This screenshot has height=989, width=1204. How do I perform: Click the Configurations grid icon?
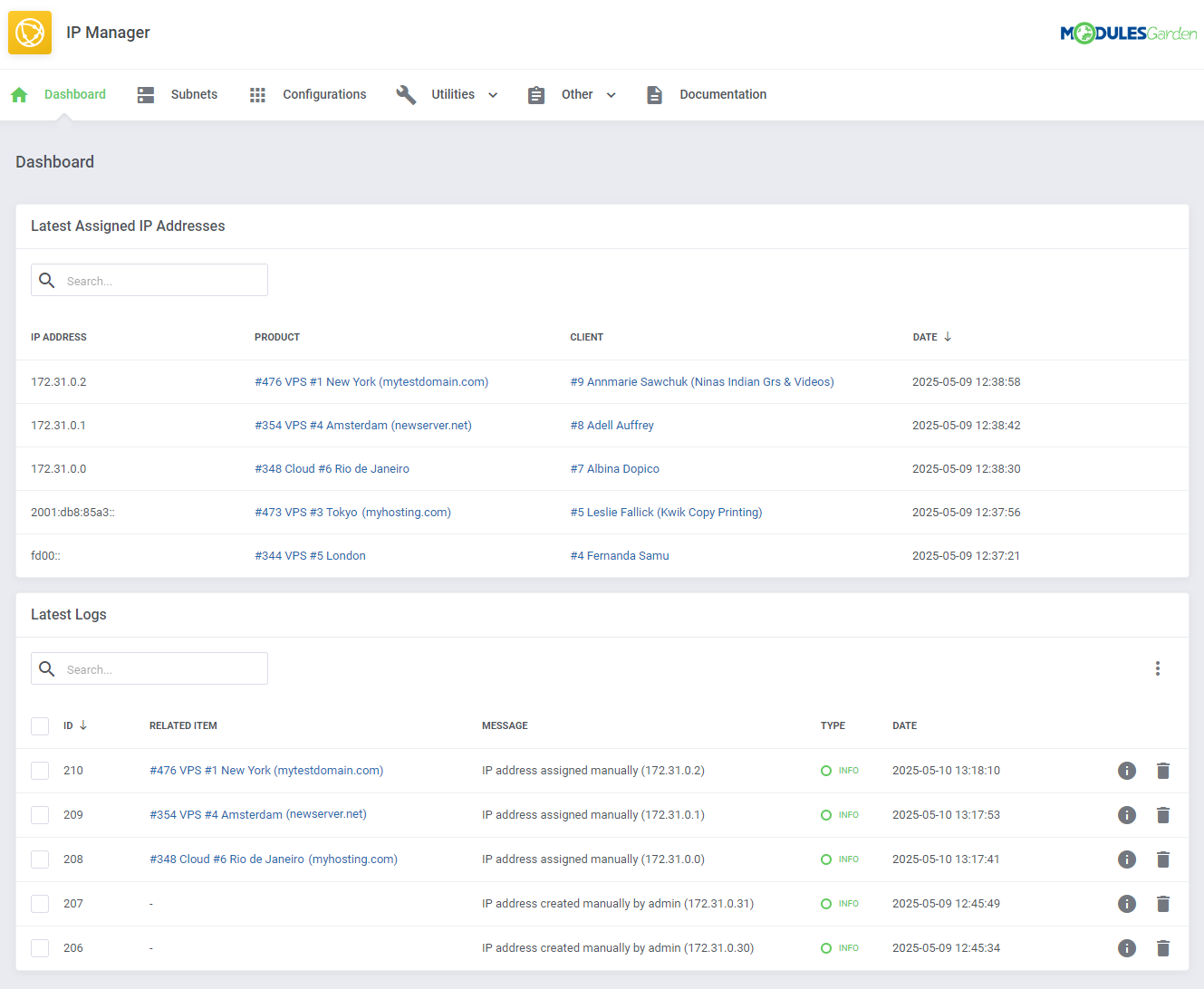click(x=258, y=94)
